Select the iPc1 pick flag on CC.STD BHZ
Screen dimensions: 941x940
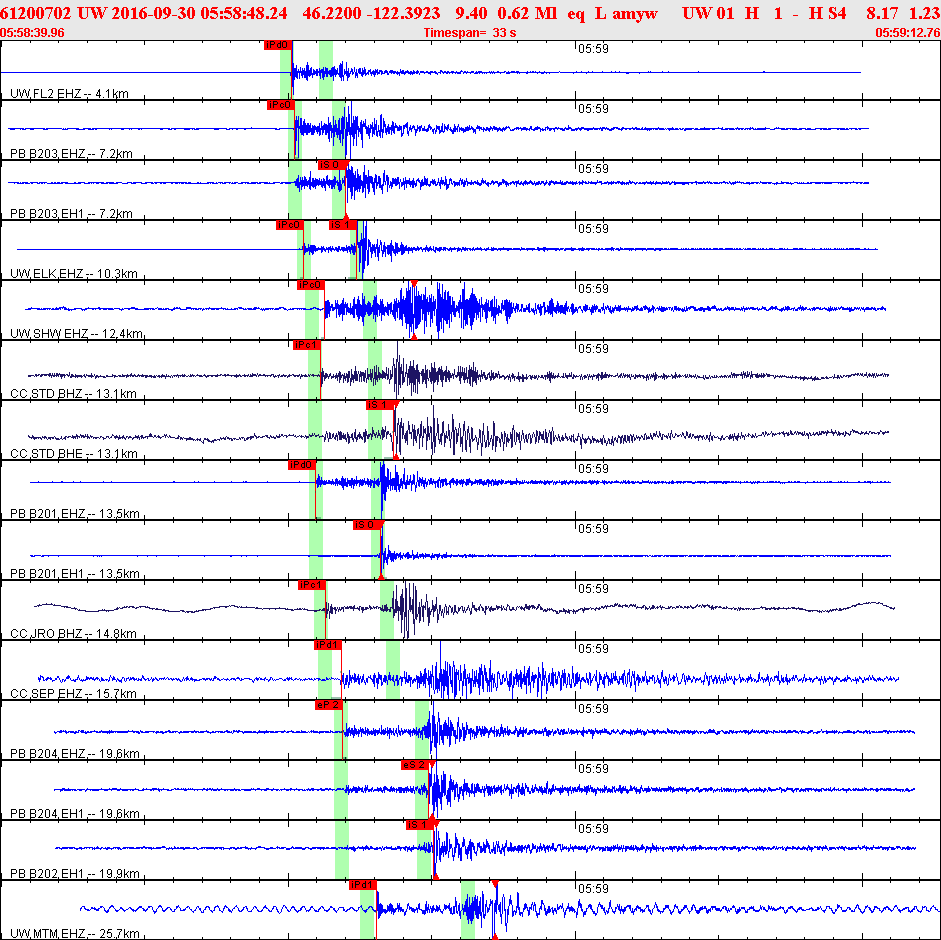[307, 345]
